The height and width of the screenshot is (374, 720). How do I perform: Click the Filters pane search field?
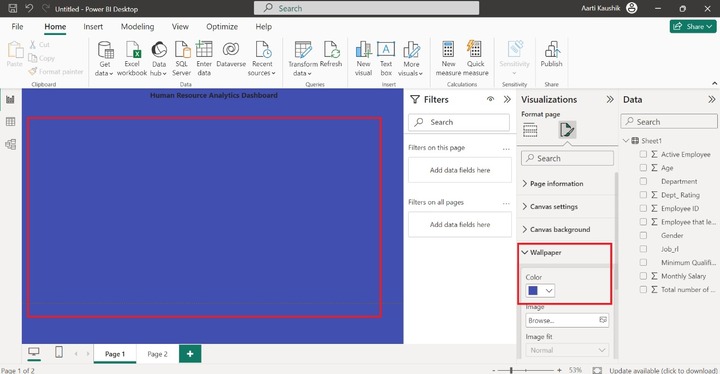(459, 122)
